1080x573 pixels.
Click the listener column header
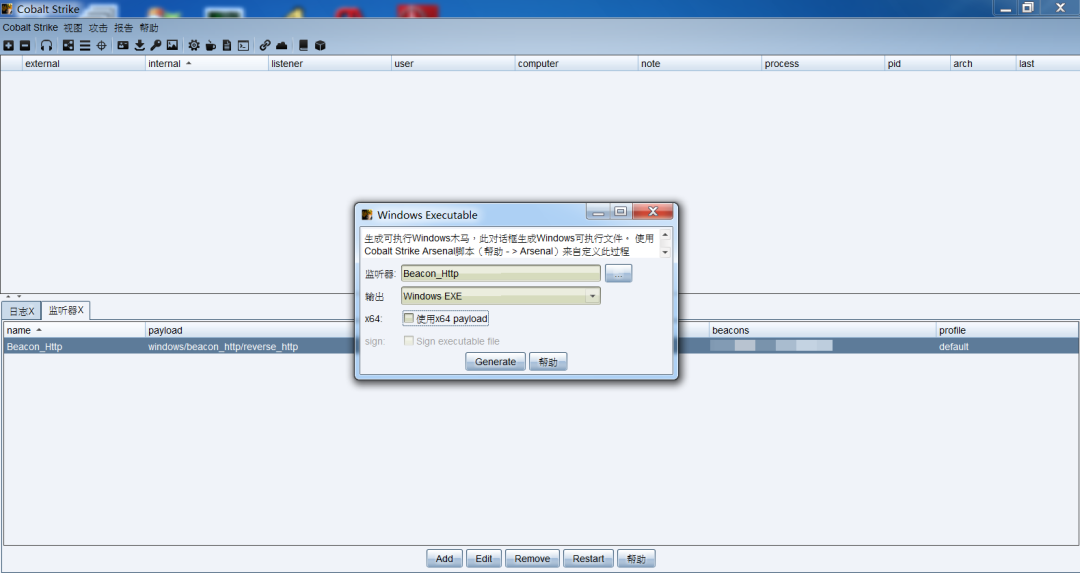(330, 63)
